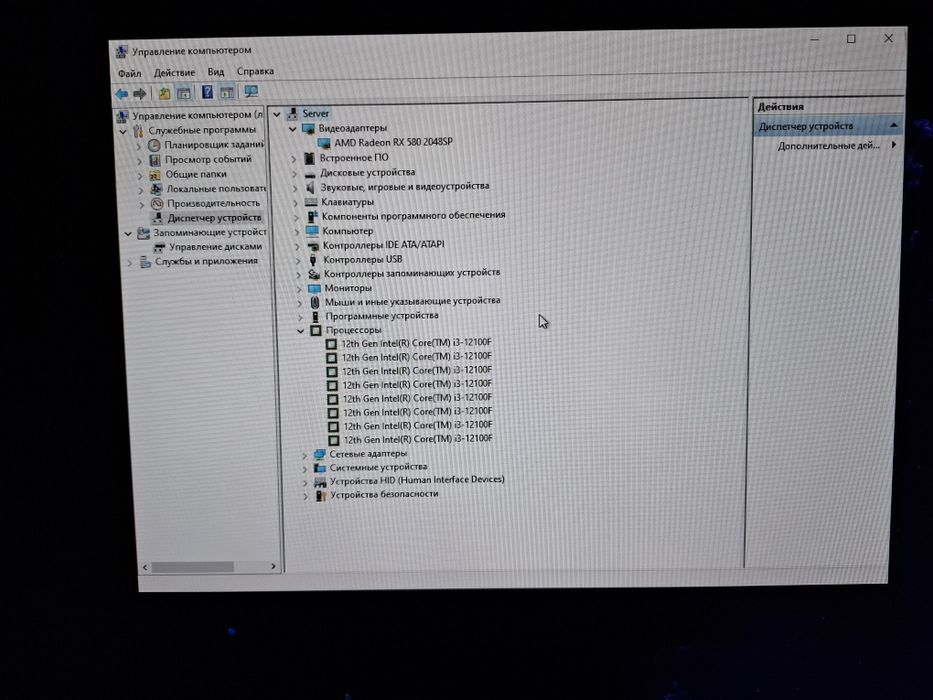Click the Устройства HID category icon
The width and height of the screenshot is (933, 700).
[x=320, y=482]
